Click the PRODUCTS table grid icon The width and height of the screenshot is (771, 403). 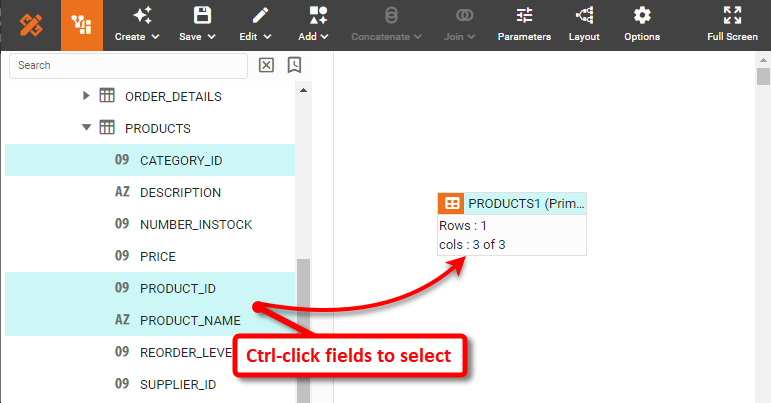coord(107,127)
